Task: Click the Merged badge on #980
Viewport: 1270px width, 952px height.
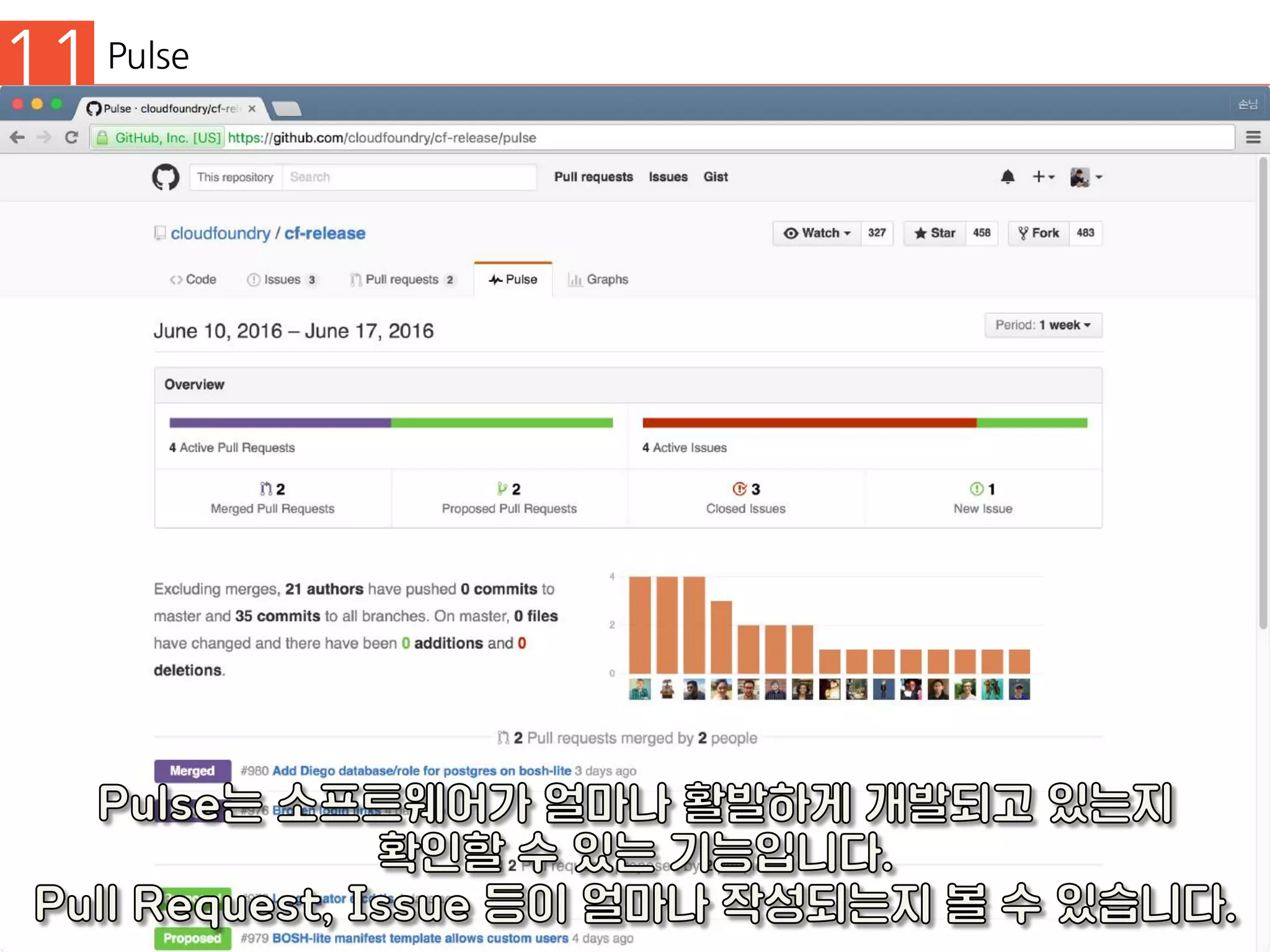Action: click(192, 771)
